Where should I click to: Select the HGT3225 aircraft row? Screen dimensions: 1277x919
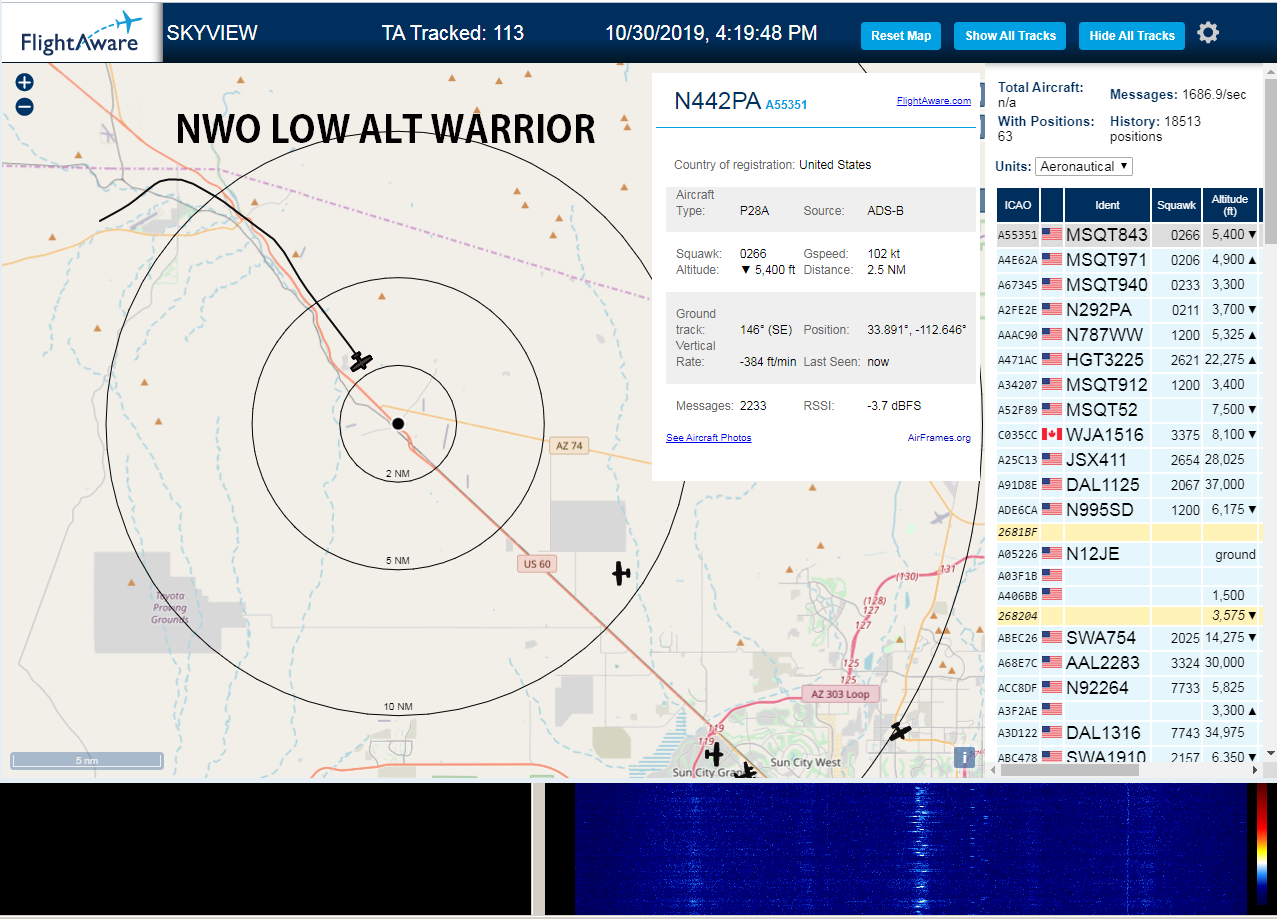[x=1128, y=360]
